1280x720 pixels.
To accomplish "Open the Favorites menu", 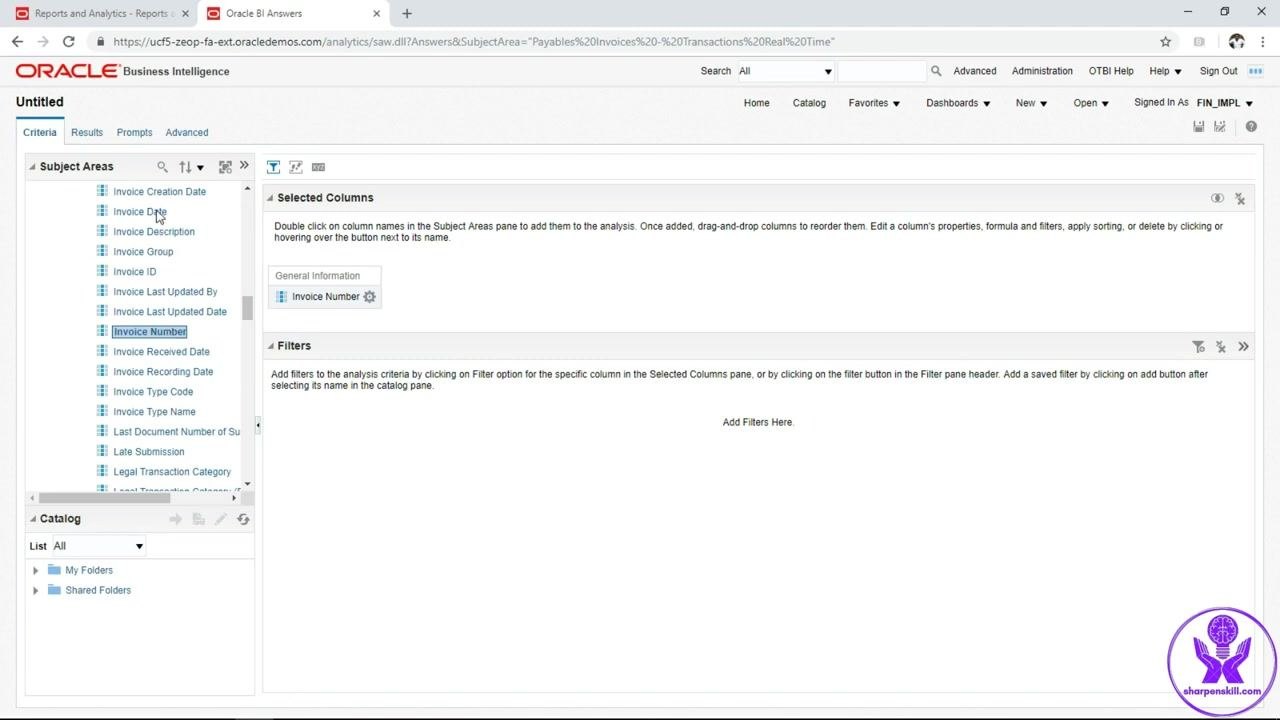I will 874,103.
